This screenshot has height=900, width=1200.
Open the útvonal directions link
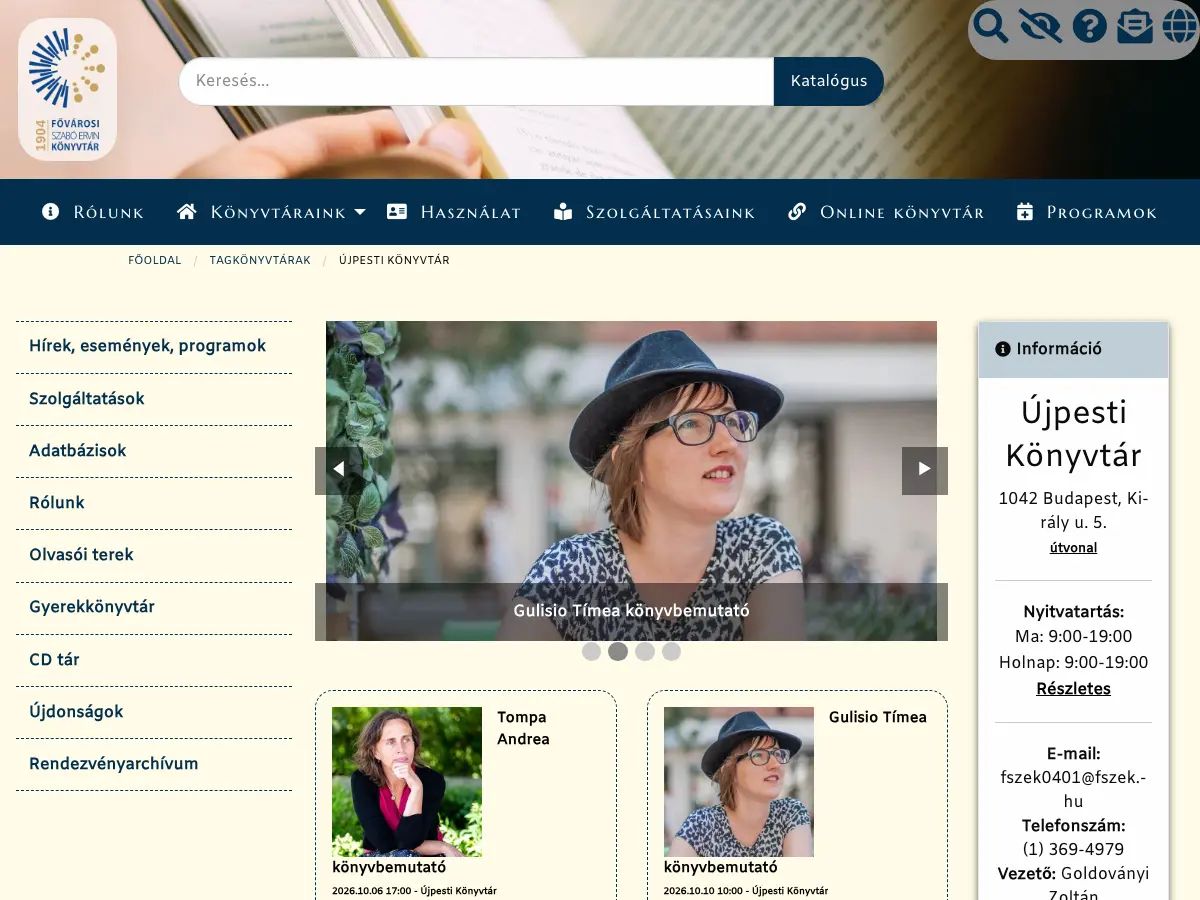1073,548
